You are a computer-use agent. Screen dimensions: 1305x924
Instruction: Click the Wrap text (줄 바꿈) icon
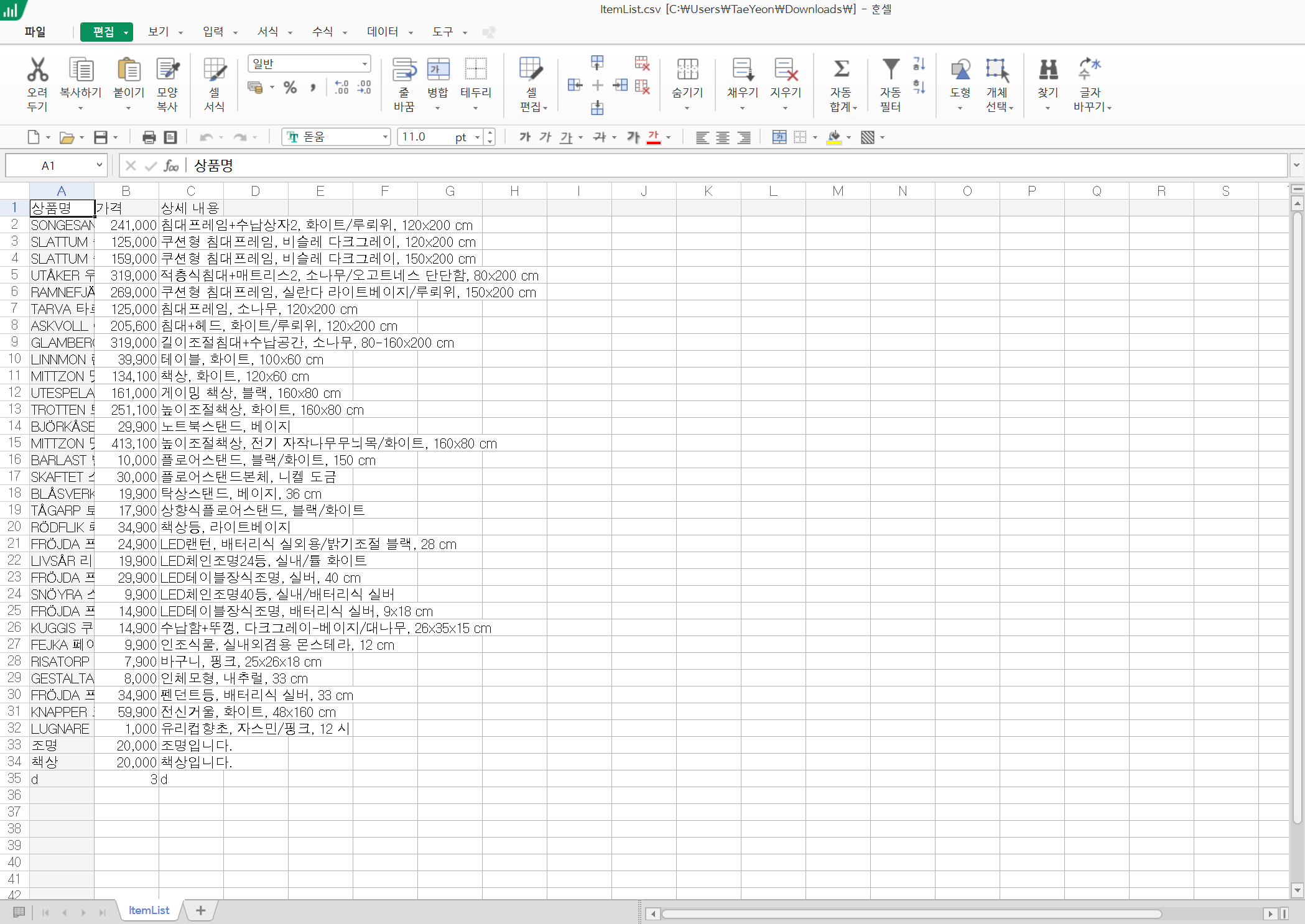404,70
